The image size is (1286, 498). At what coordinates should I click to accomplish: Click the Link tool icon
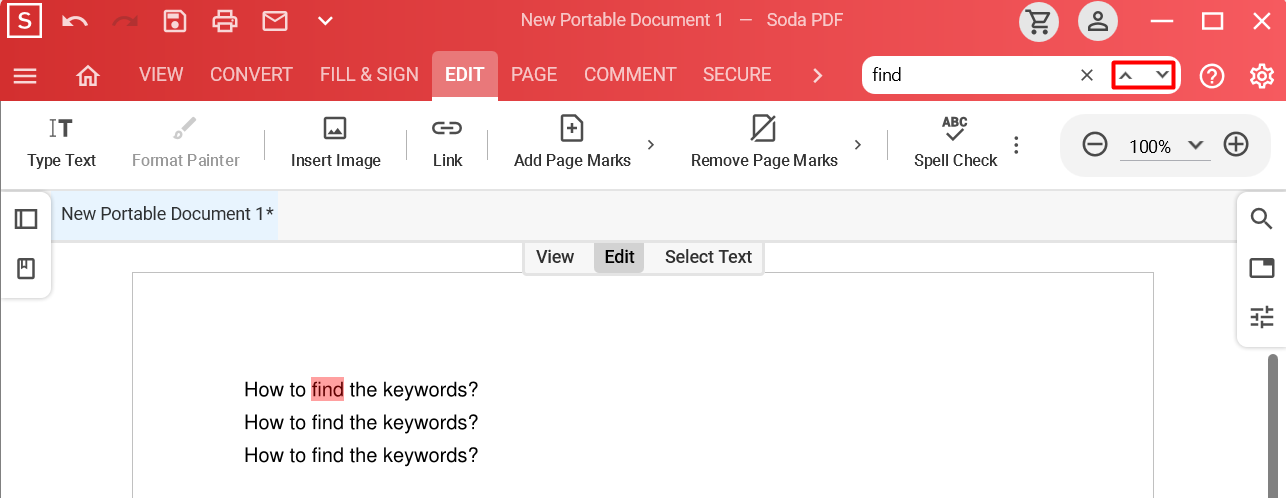pyautogui.click(x=447, y=128)
